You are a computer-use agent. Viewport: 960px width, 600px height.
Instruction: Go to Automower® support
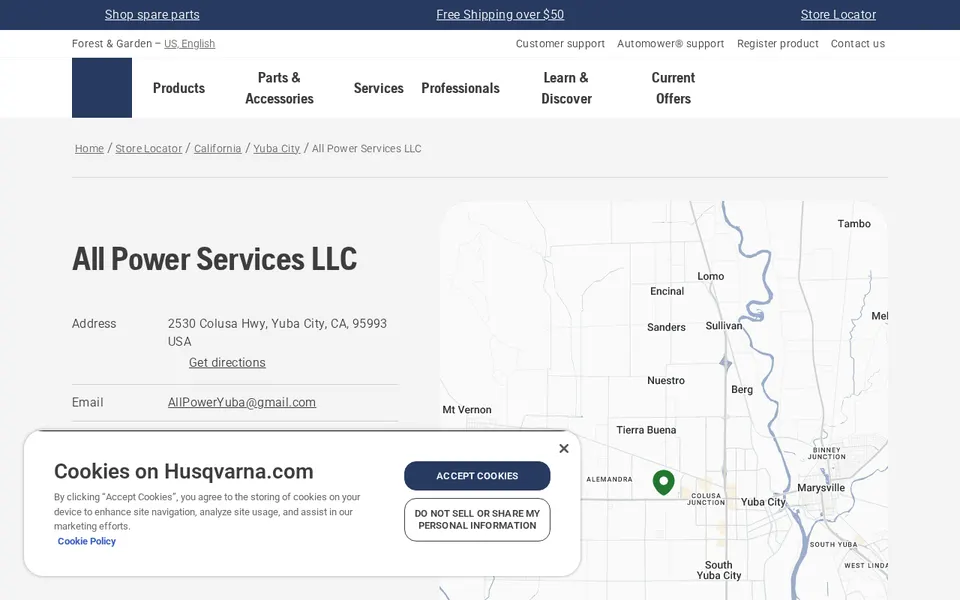point(670,43)
